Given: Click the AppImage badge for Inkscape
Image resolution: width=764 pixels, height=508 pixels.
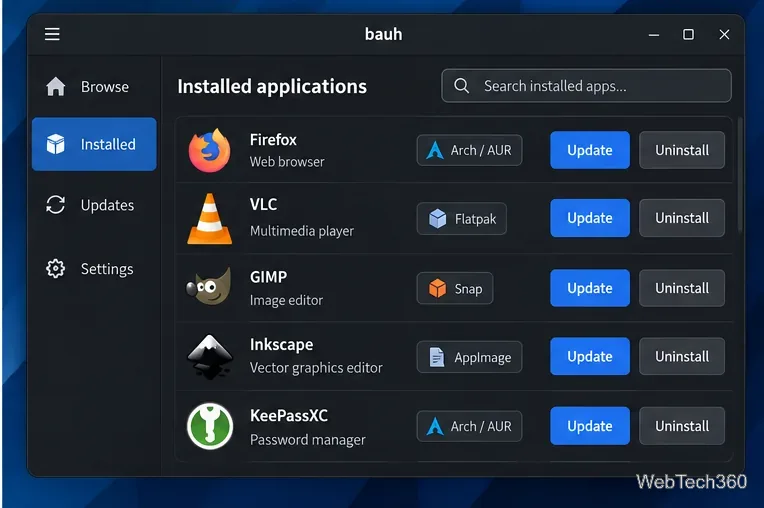Looking at the screenshot, I should pyautogui.click(x=469, y=357).
